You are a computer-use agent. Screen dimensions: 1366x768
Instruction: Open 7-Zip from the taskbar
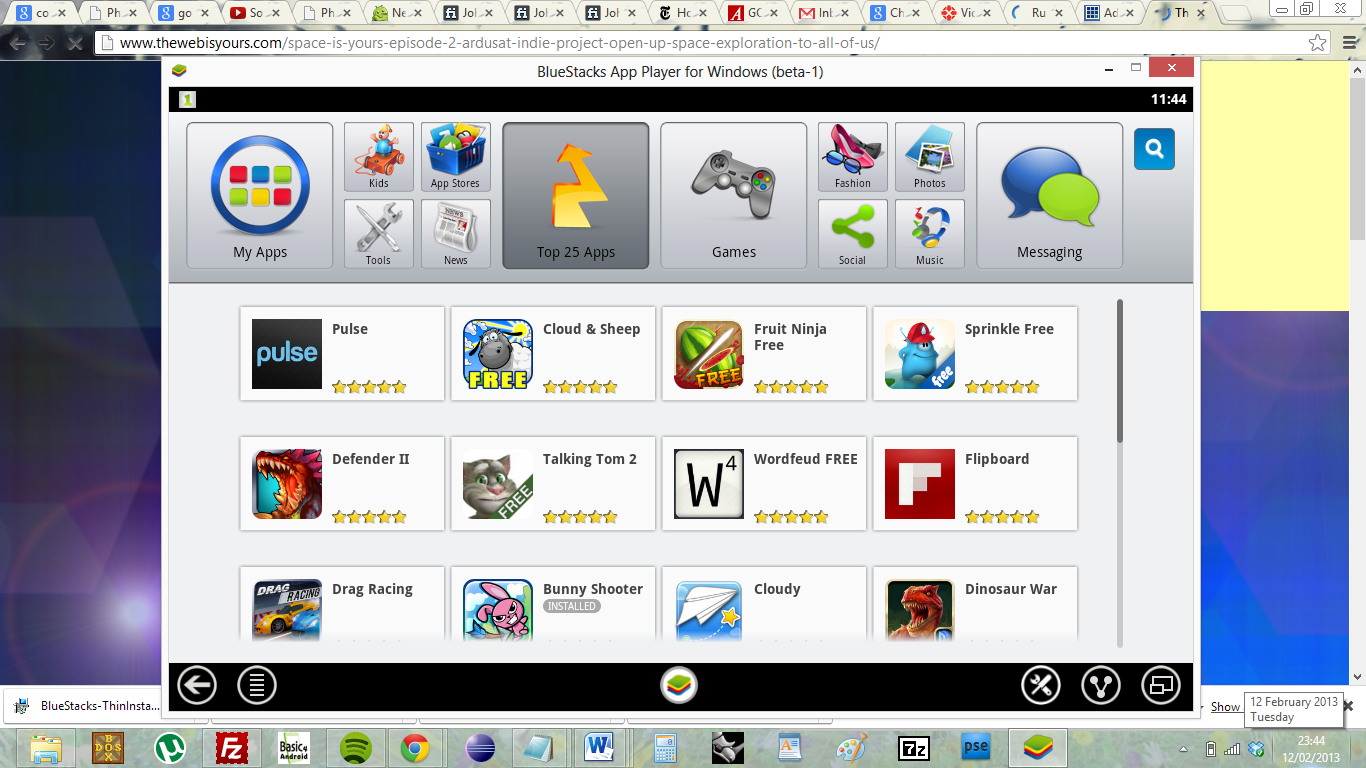(x=913, y=747)
